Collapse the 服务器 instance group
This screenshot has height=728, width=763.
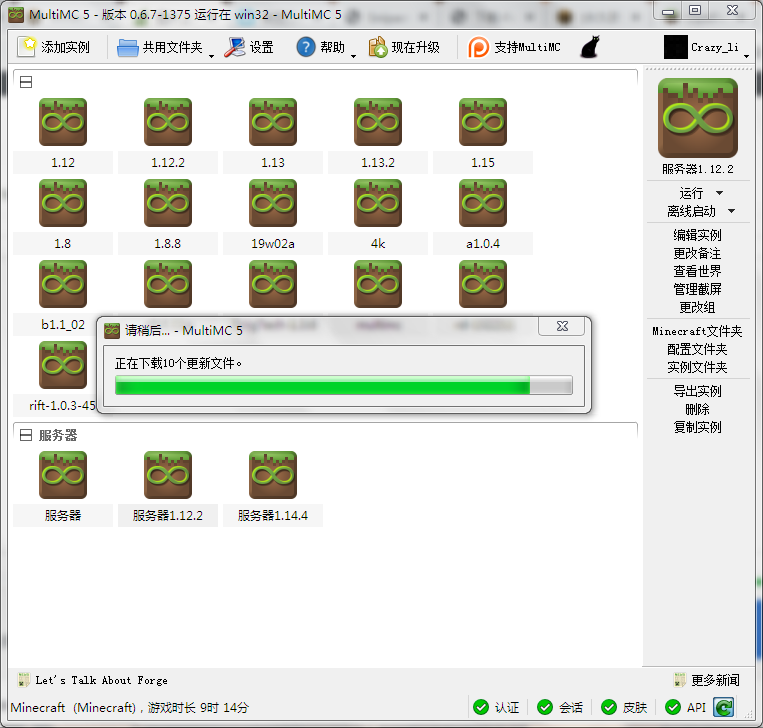pyautogui.click(x=26, y=435)
